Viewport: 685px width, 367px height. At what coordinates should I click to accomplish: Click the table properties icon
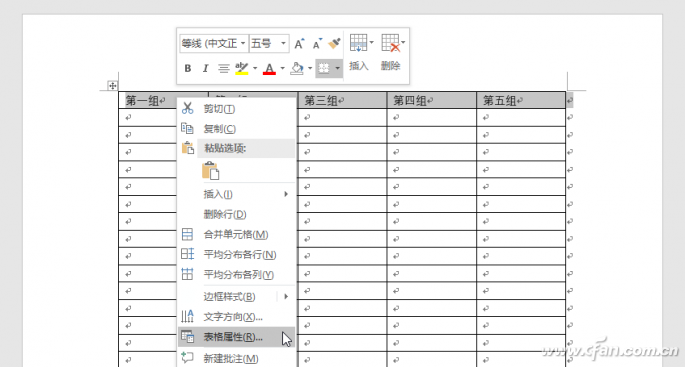click(187, 336)
